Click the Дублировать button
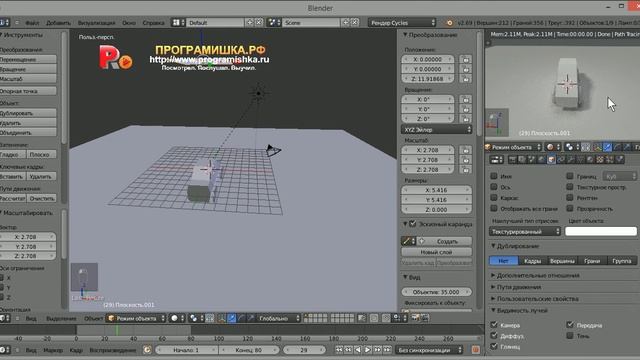Screen dimensions: 640x360 click(28, 113)
